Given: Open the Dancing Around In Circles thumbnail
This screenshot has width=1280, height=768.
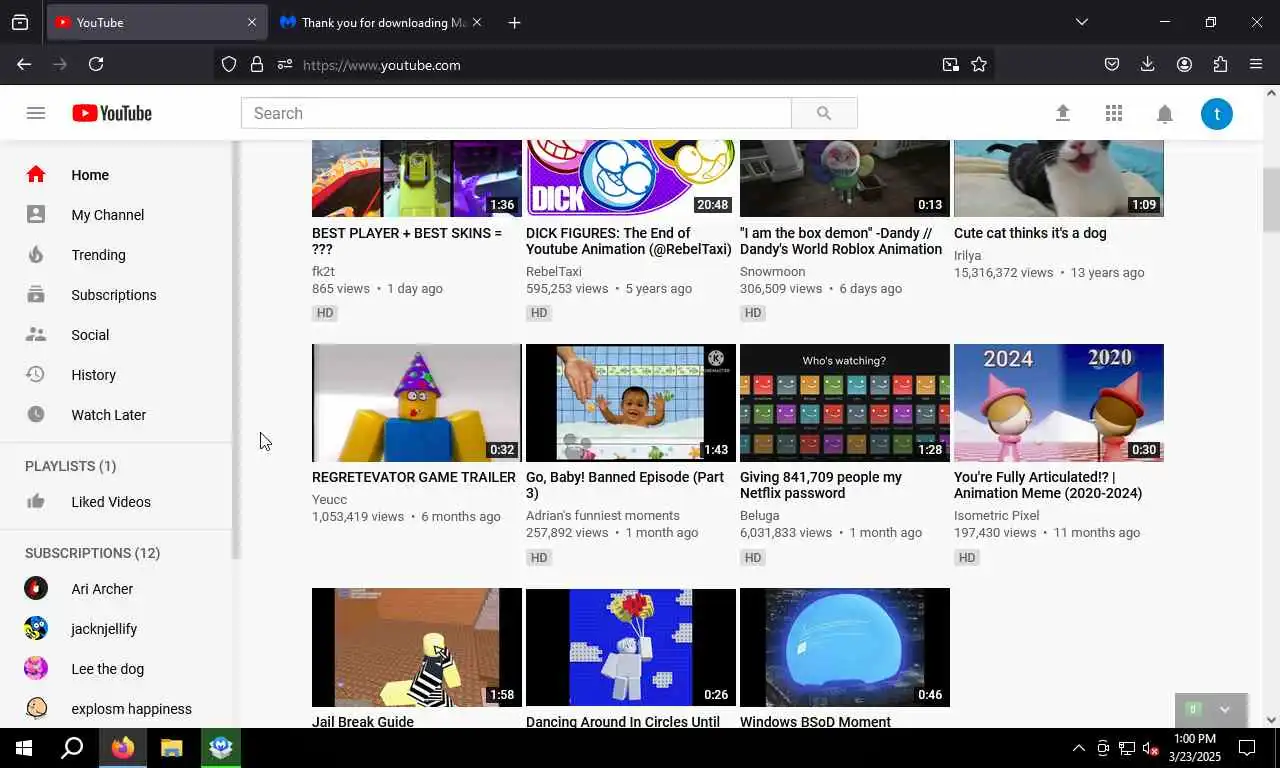Looking at the screenshot, I should (631, 647).
